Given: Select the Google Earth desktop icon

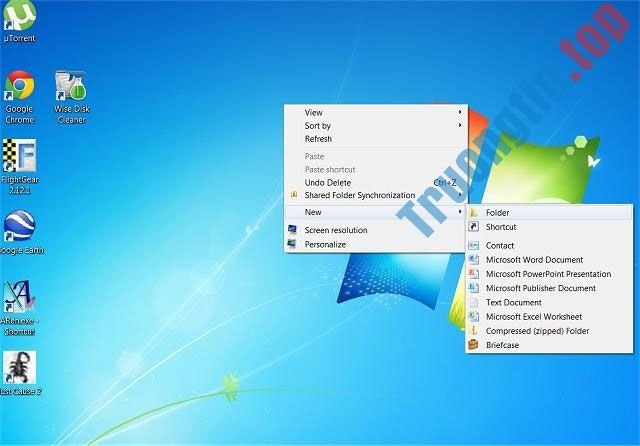Looking at the screenshot, I should point(19,230).
